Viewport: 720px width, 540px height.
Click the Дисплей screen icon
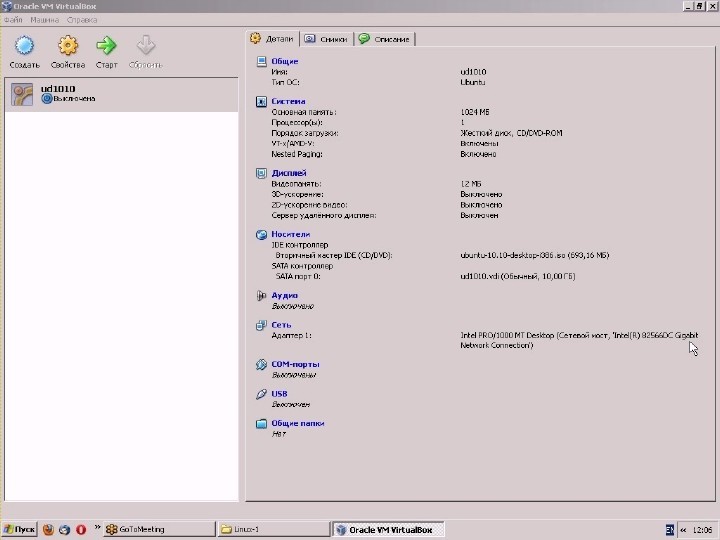pyautogui.click(x=261, y=173)
